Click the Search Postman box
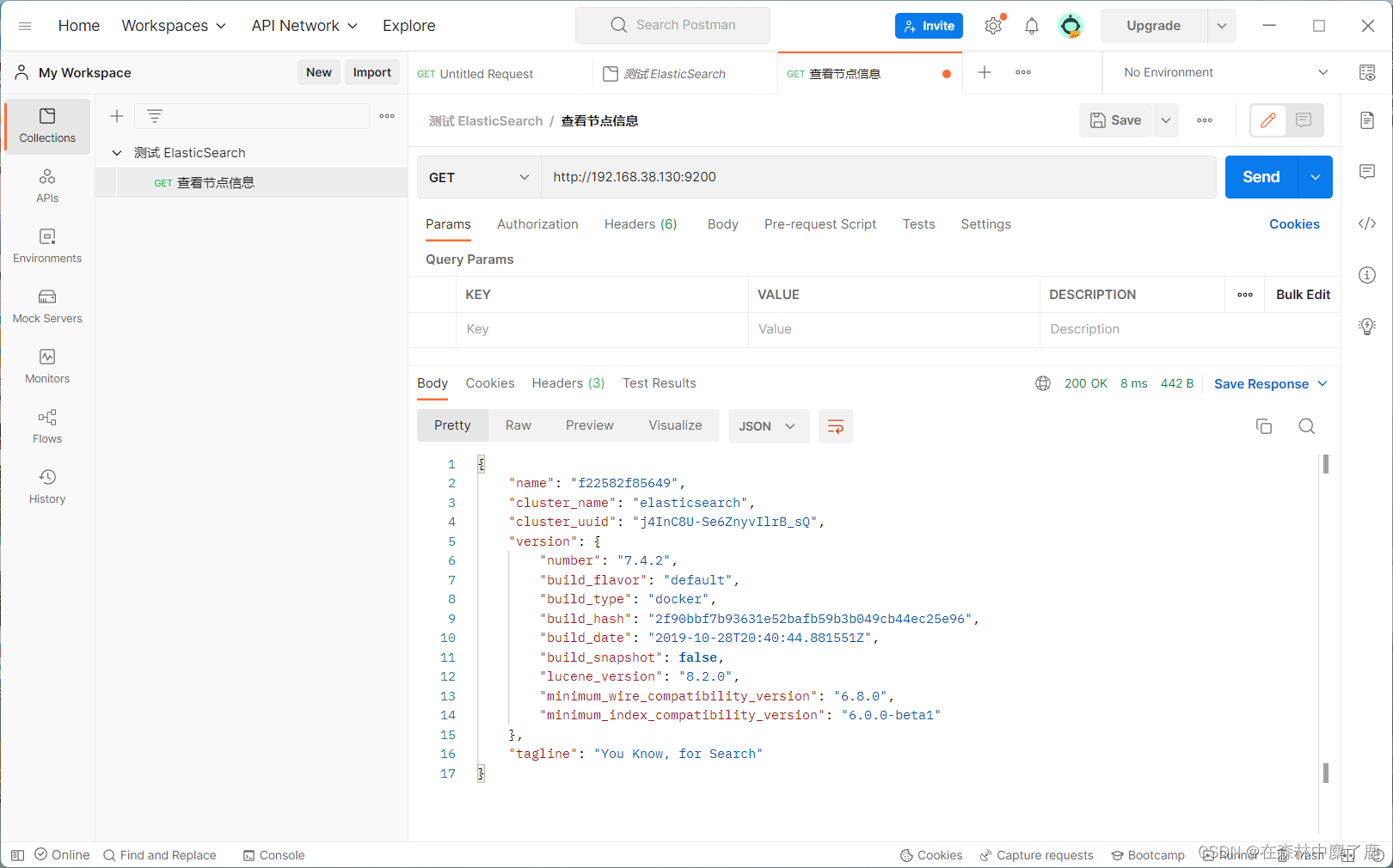This screenshot has height=868, width=1393. [672, 26]
